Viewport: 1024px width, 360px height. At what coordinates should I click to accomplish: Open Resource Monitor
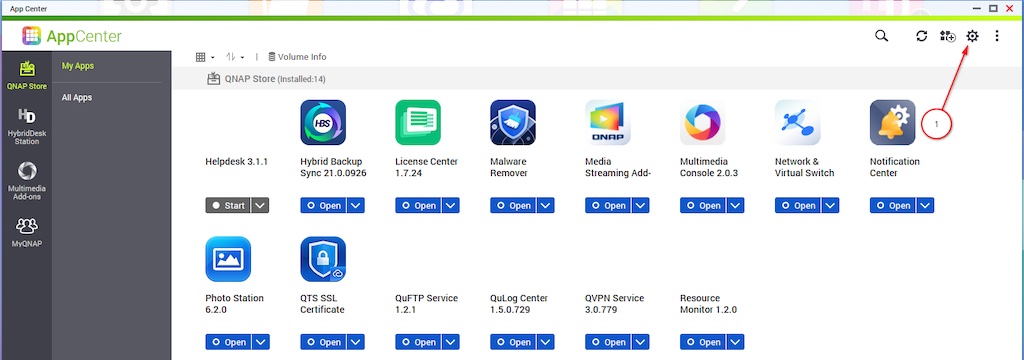(703, 342)
